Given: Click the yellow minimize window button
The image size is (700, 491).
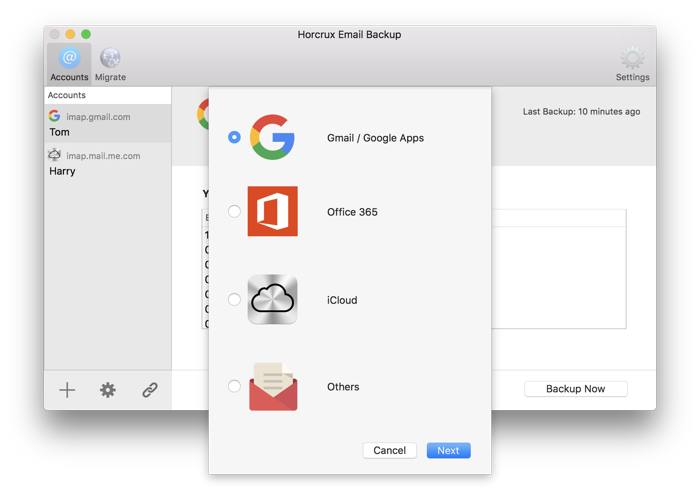Looking at the screenshot, I should (70, 34).
